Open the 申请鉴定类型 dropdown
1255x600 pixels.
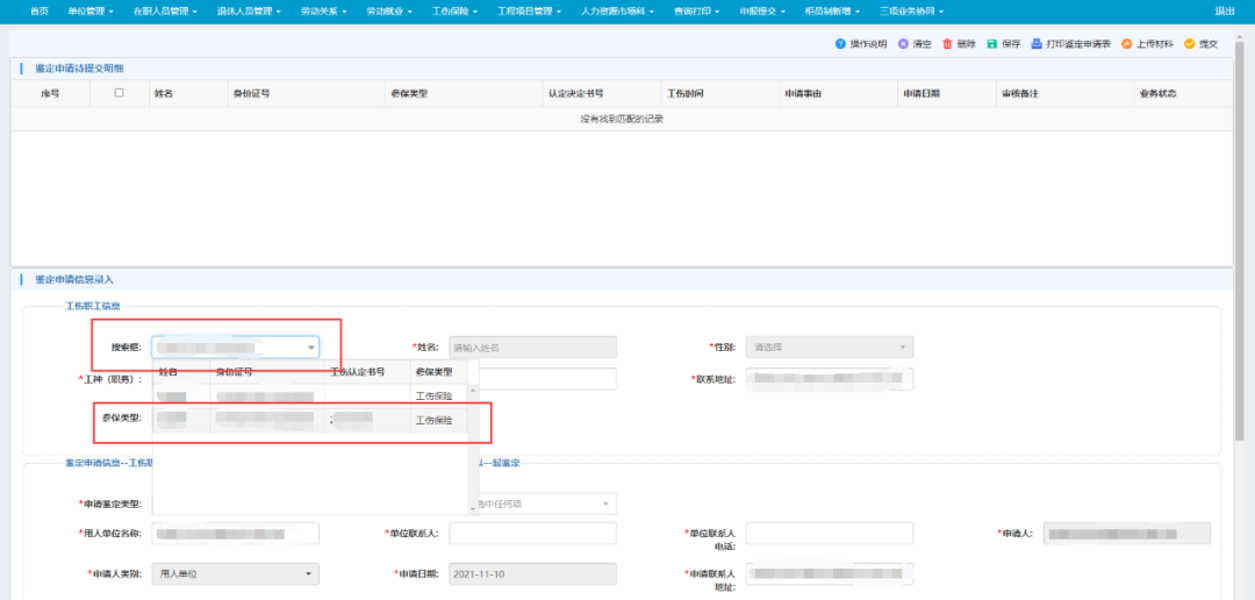pyautogui.click(x=605, y=504)
